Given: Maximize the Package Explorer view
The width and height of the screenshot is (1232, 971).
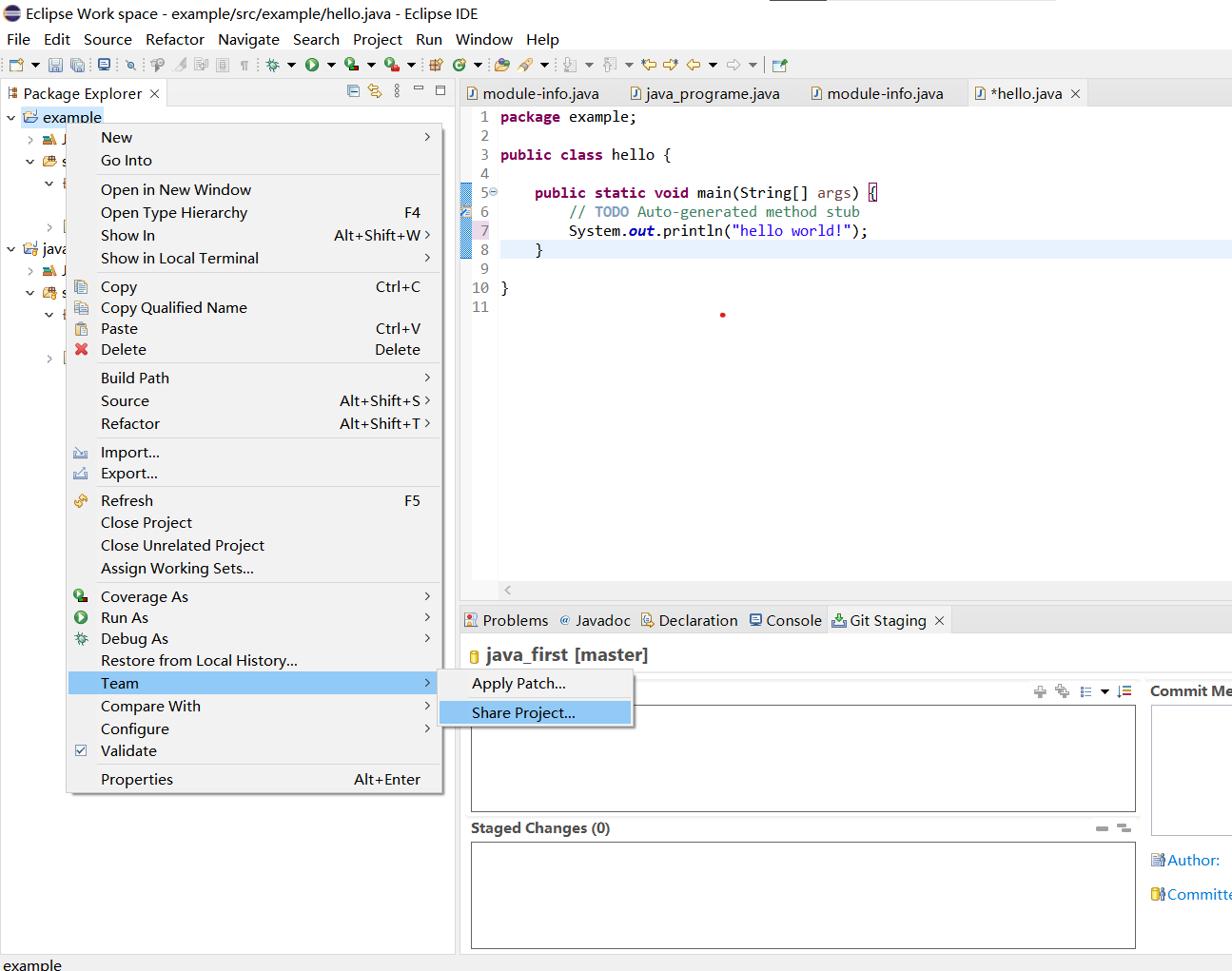Looking at the screenshot, I should tap(440, 90).
